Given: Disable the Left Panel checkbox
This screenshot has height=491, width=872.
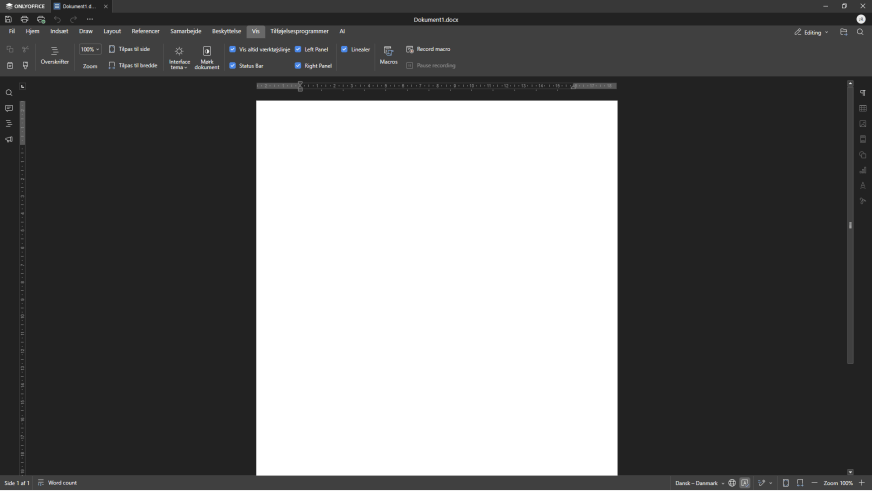Looking at the screenshot, I should [x=298, y=49].
